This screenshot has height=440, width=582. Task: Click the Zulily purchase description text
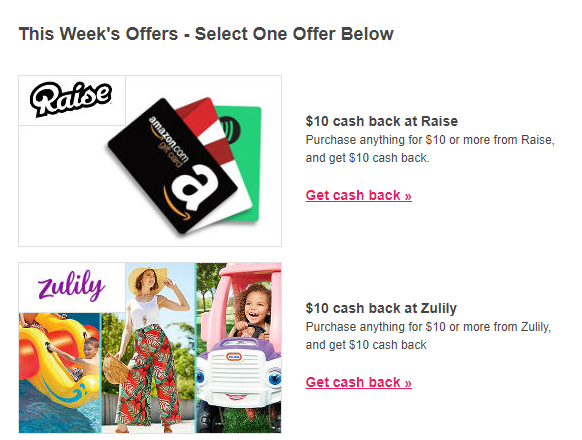coord(428,336)
